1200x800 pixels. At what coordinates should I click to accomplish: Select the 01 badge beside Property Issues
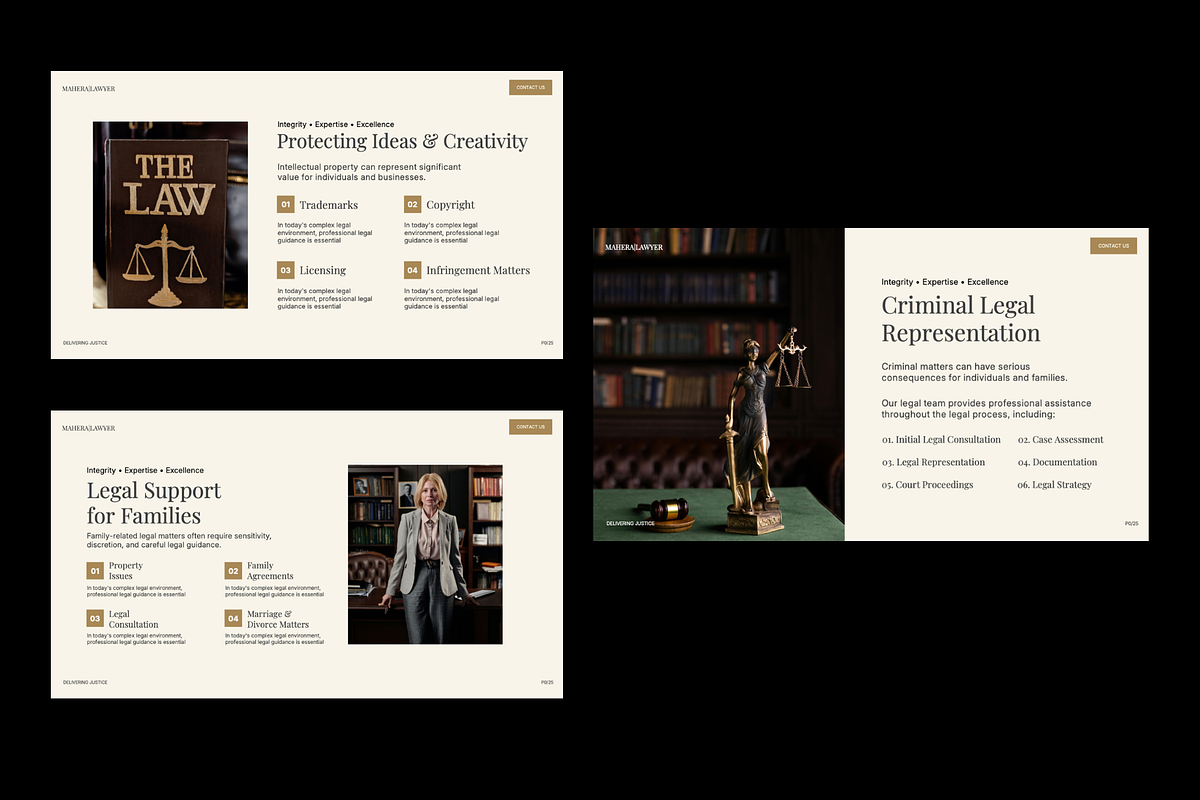pyautogui.click(x=95, y=571)
